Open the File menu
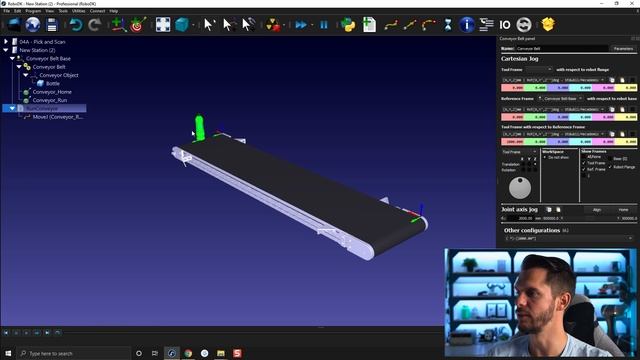The width and height of the screenshot is (640, 360). [x=6, y=11]
